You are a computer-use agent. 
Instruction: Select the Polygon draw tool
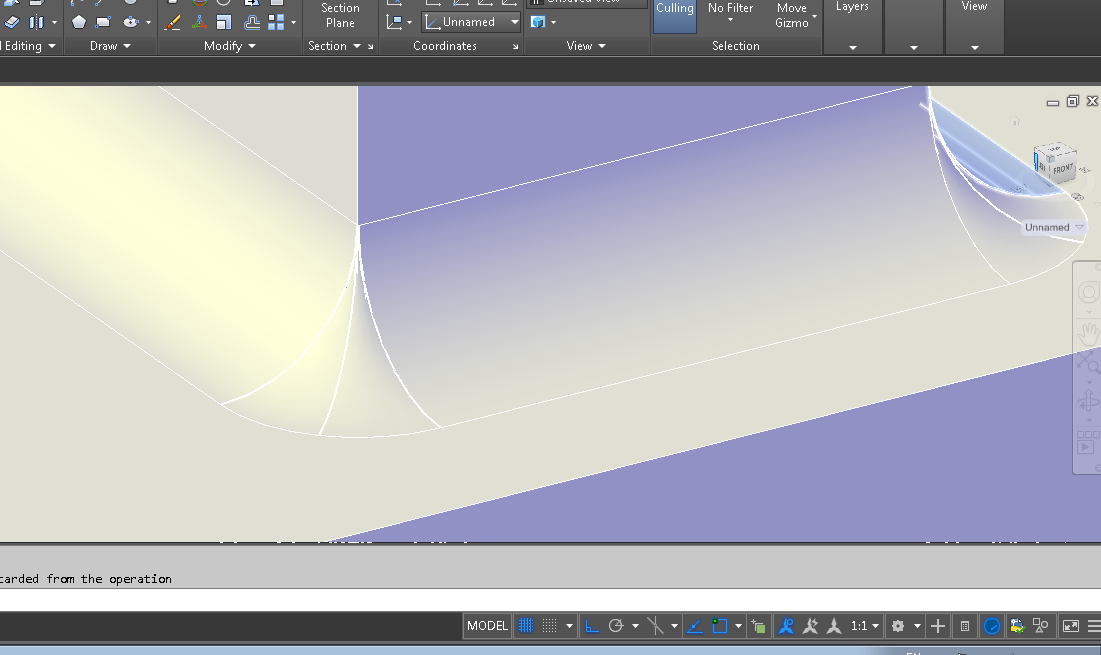point(79,22)
